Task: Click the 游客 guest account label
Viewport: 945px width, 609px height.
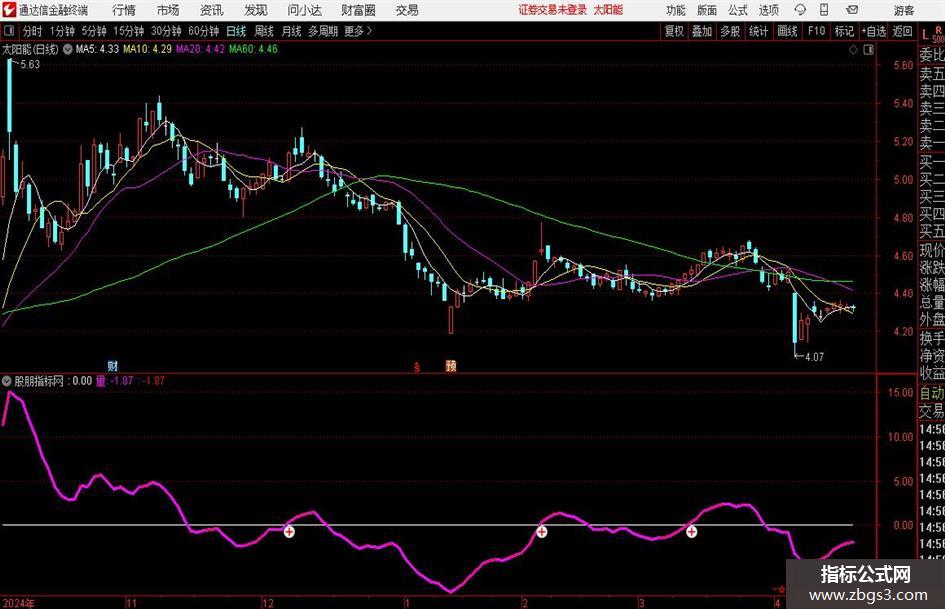Action: click(903, 10)
